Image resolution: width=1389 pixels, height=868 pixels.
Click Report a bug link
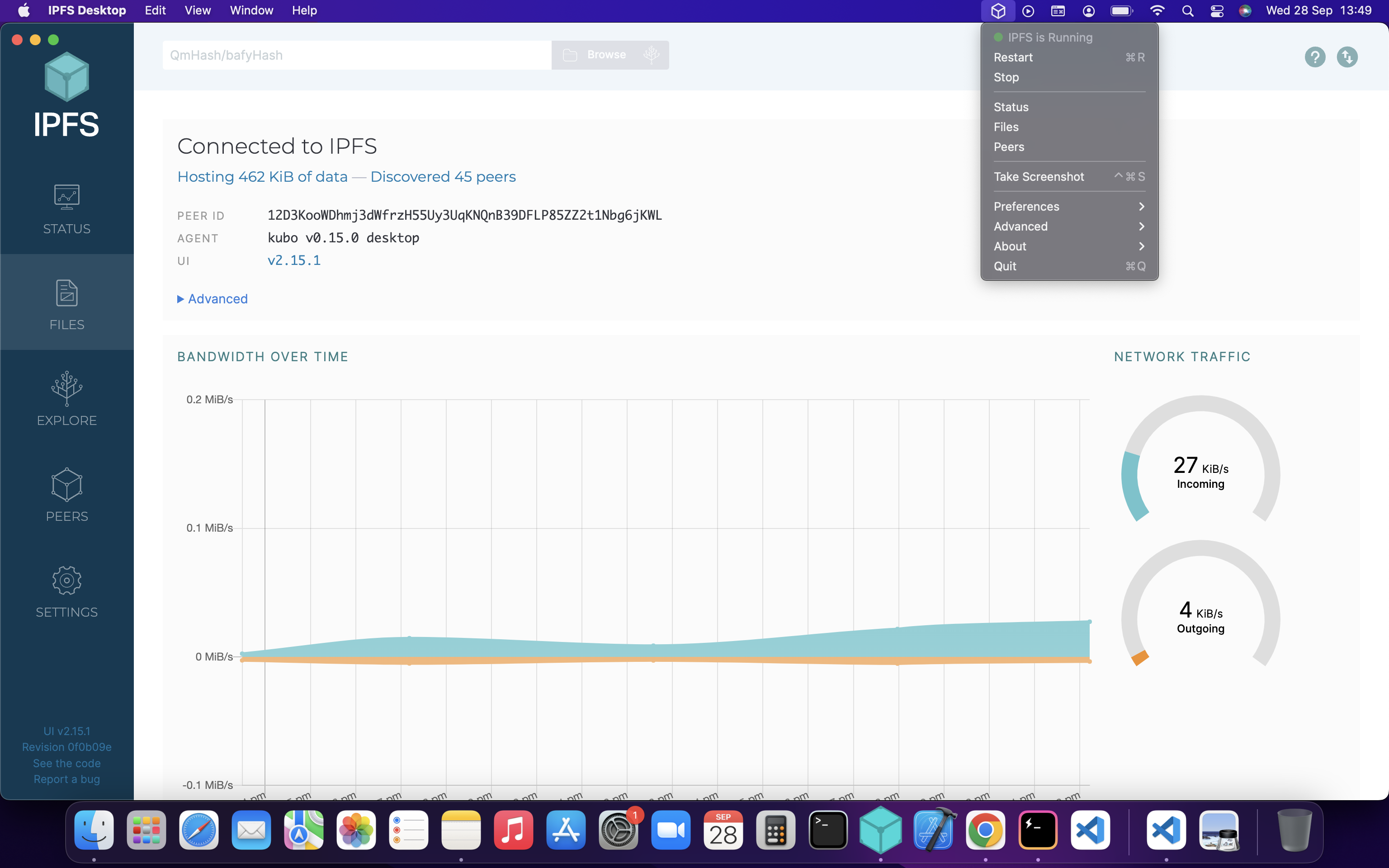[x=66, y=779]
